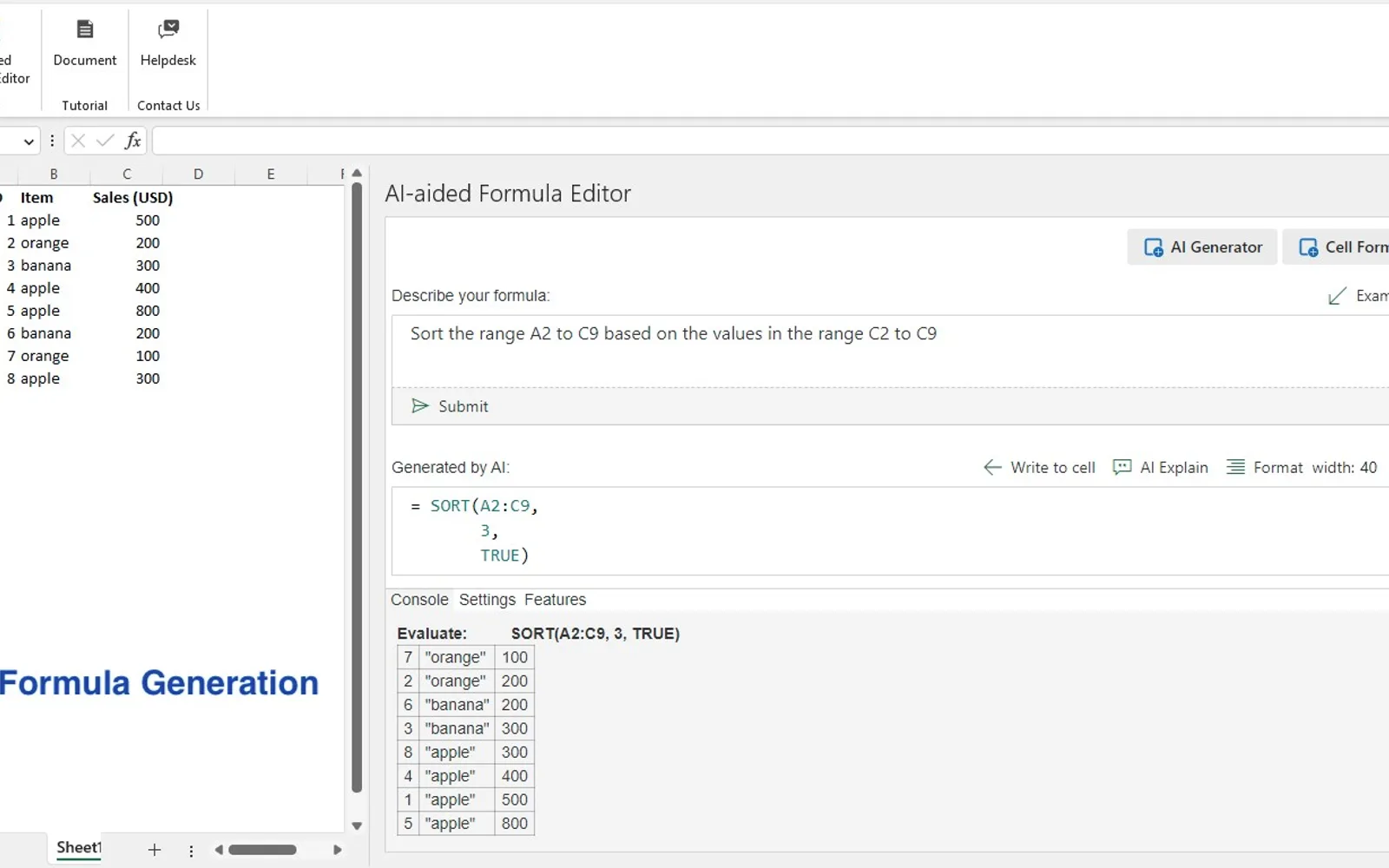Select column E header
Image resolution: width=1389 pixels, height=868 pixels.
coord(271,174)
